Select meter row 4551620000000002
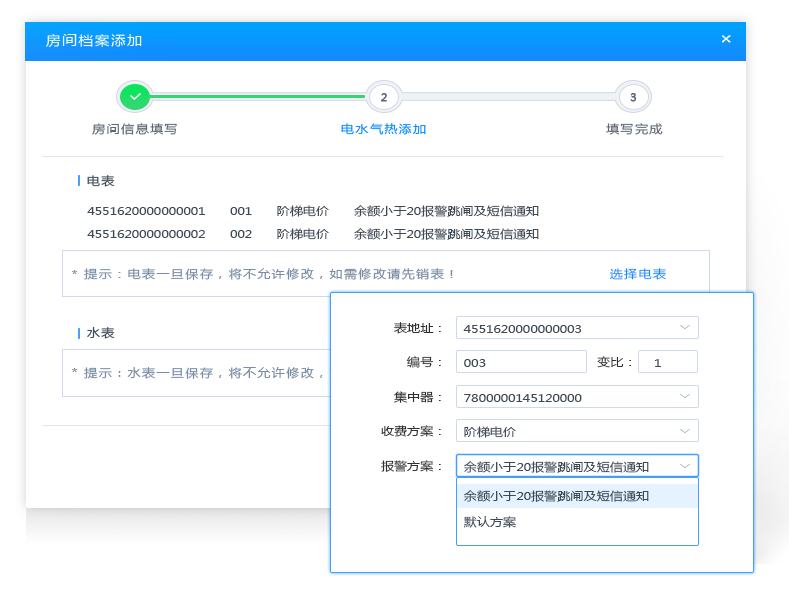 pos(146,234)
